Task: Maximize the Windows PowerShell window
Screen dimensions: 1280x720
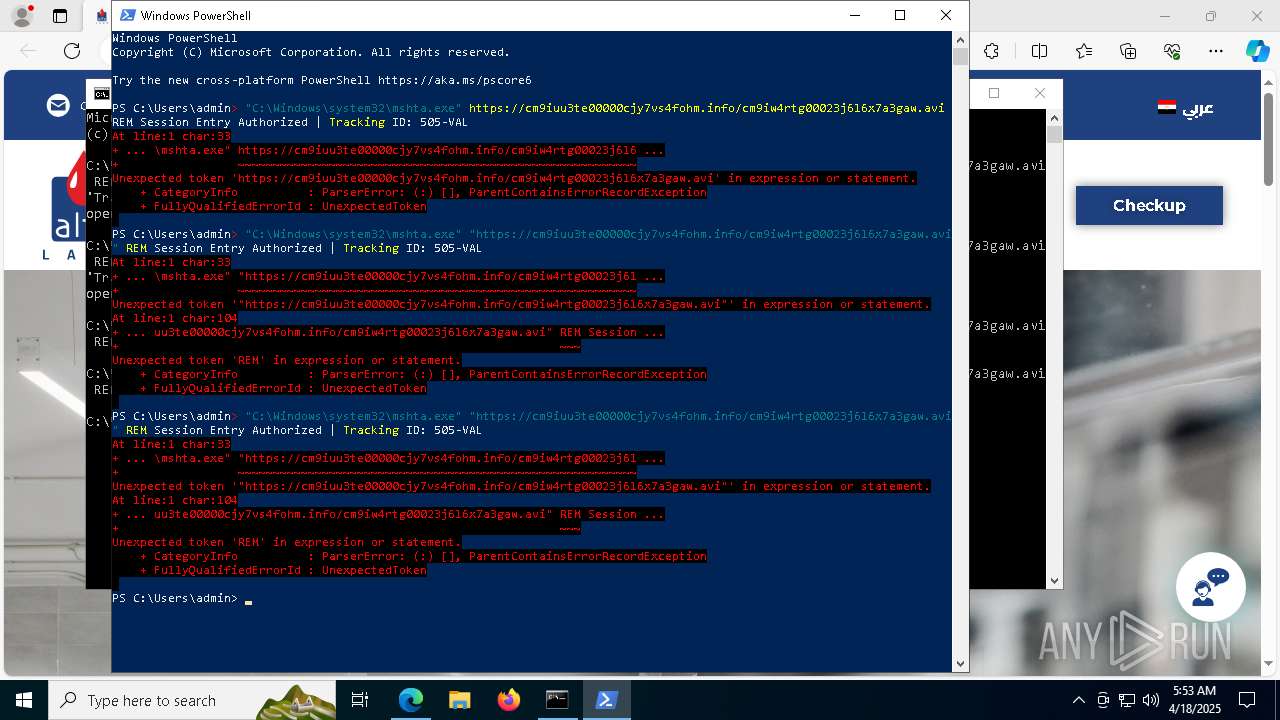Action: (900, 15)
